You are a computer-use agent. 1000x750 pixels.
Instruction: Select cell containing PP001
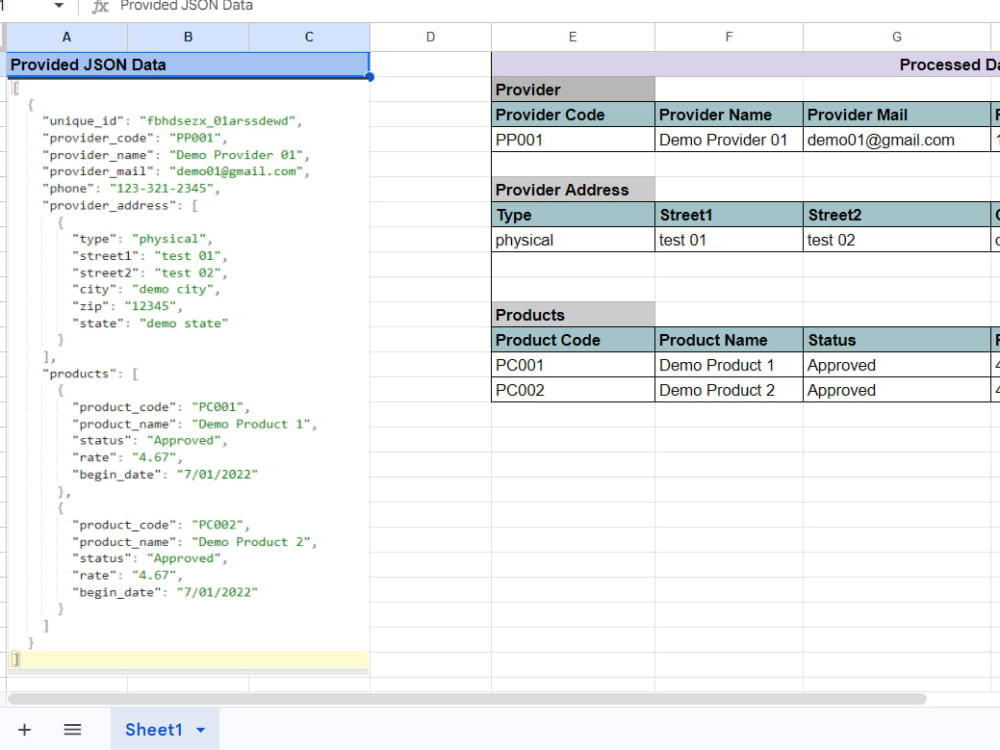tap(573, 140)
